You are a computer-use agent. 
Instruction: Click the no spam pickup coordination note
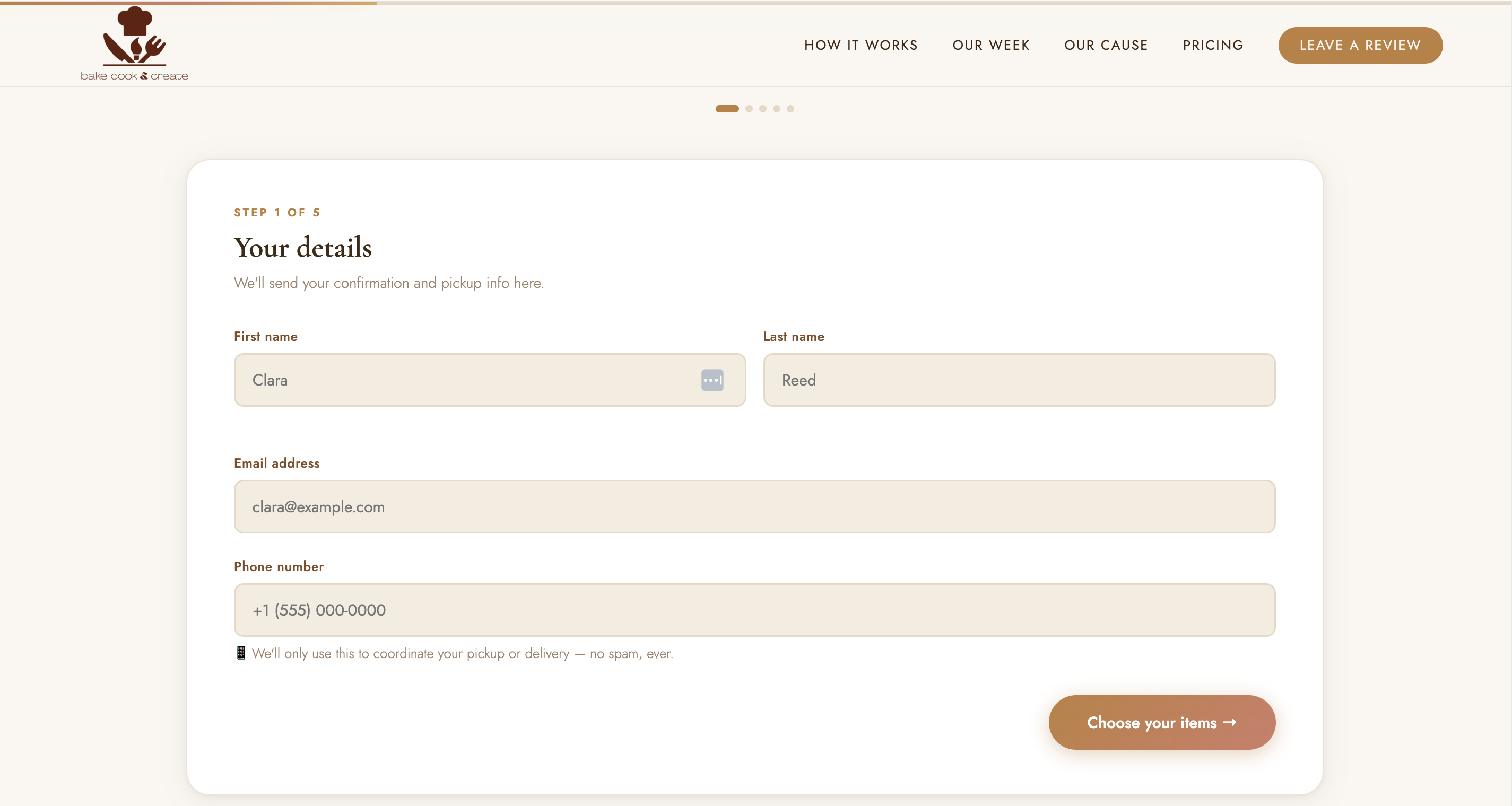point(463,653)
